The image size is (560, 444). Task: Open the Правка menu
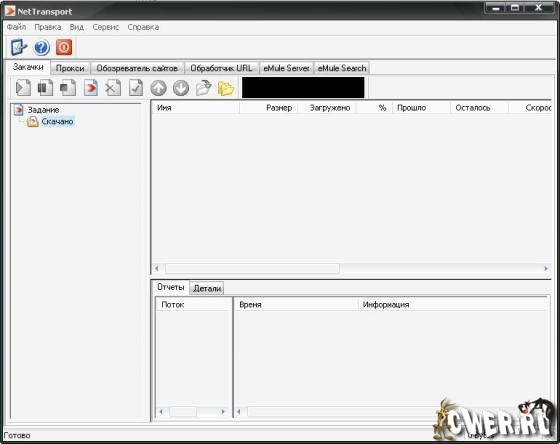point(48,27)
